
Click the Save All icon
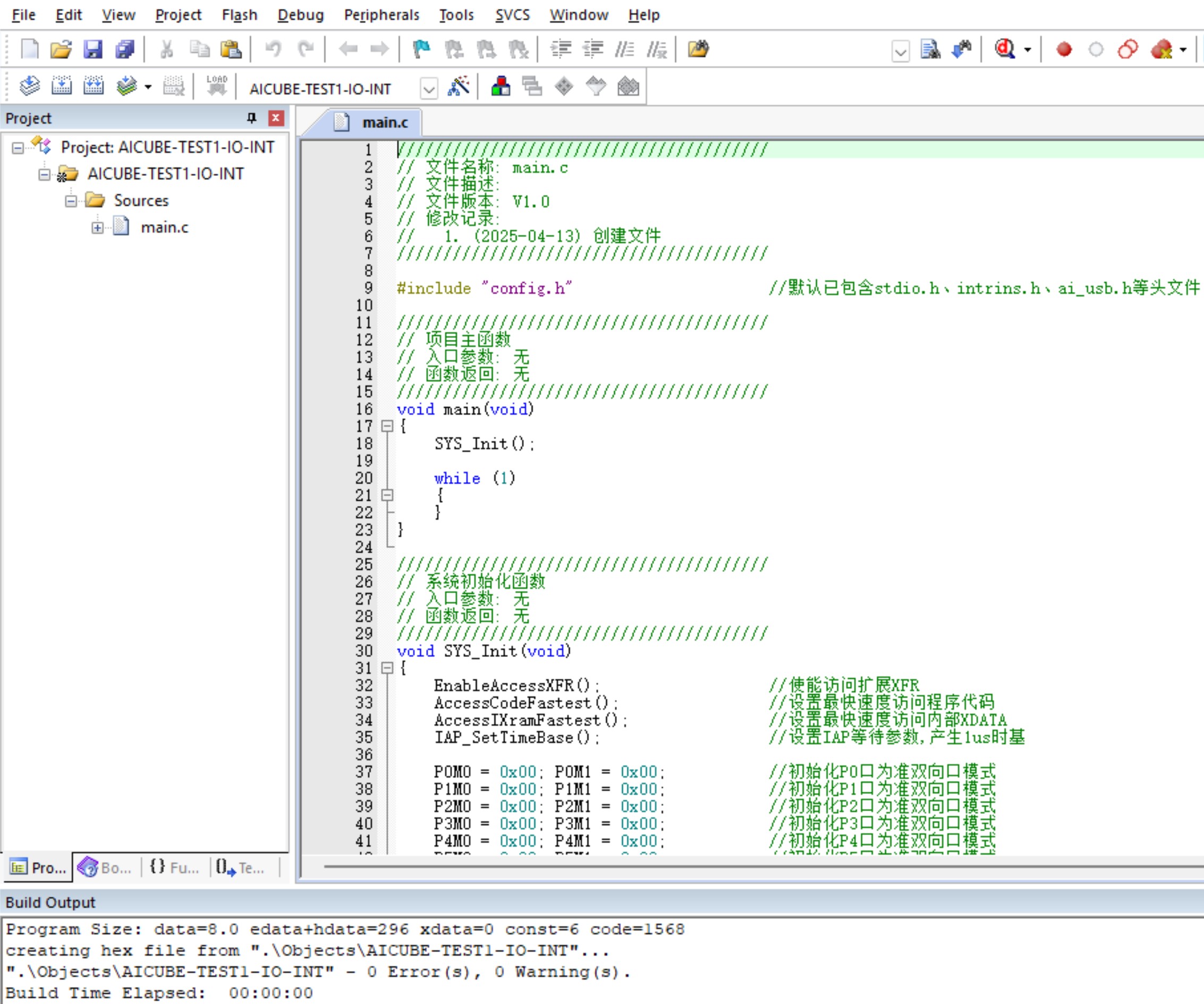pyautogui.click(x=124, y=49)
